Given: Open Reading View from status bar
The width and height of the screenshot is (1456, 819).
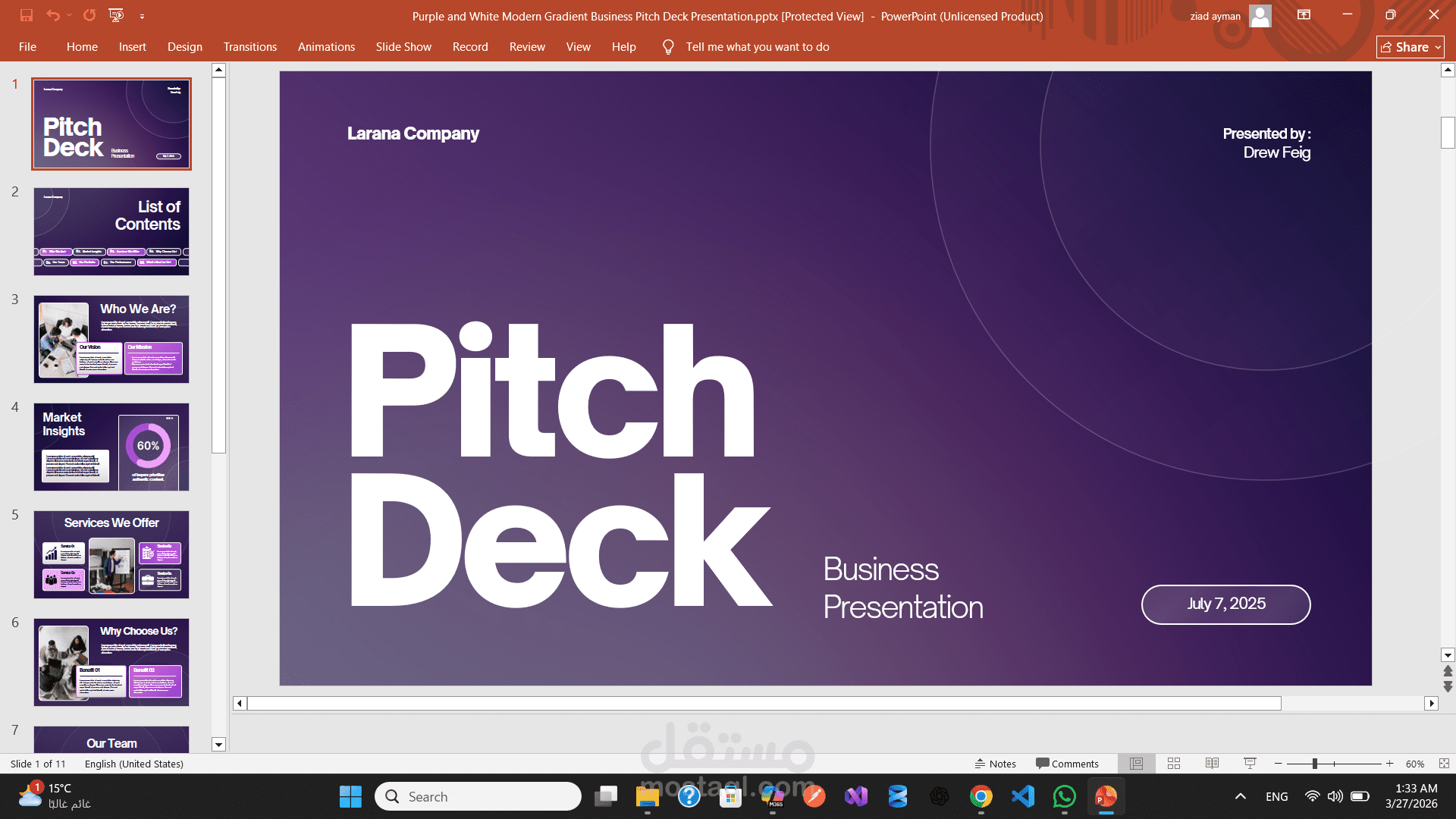Looking at the screenshot, I should [x=1212, y=764].
